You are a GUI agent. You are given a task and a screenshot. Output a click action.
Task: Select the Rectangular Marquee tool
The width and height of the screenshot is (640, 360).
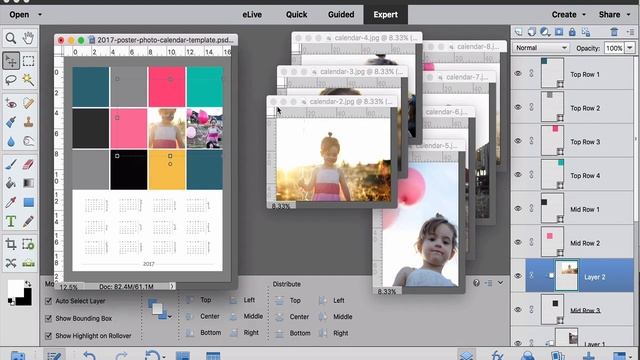pyautogui.click(x=28, y=61)
